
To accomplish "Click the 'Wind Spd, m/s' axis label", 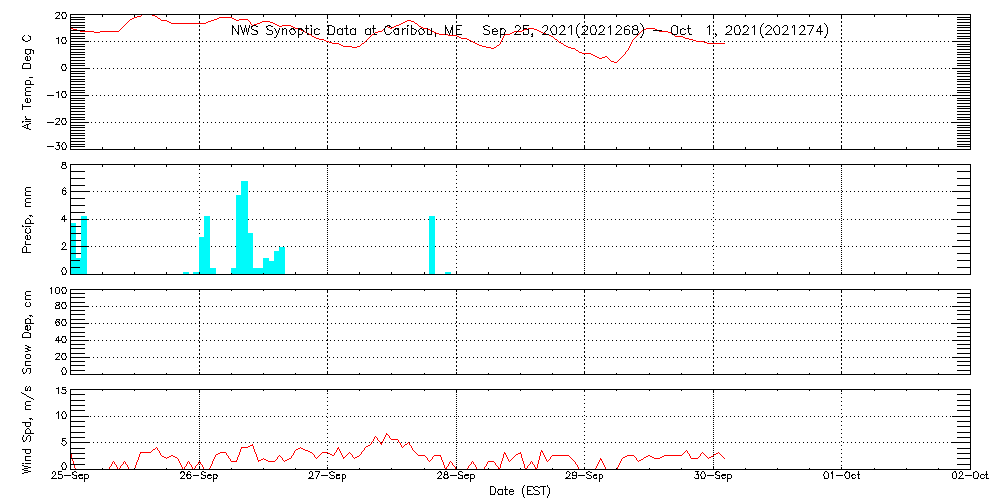I will pos(28,427).
